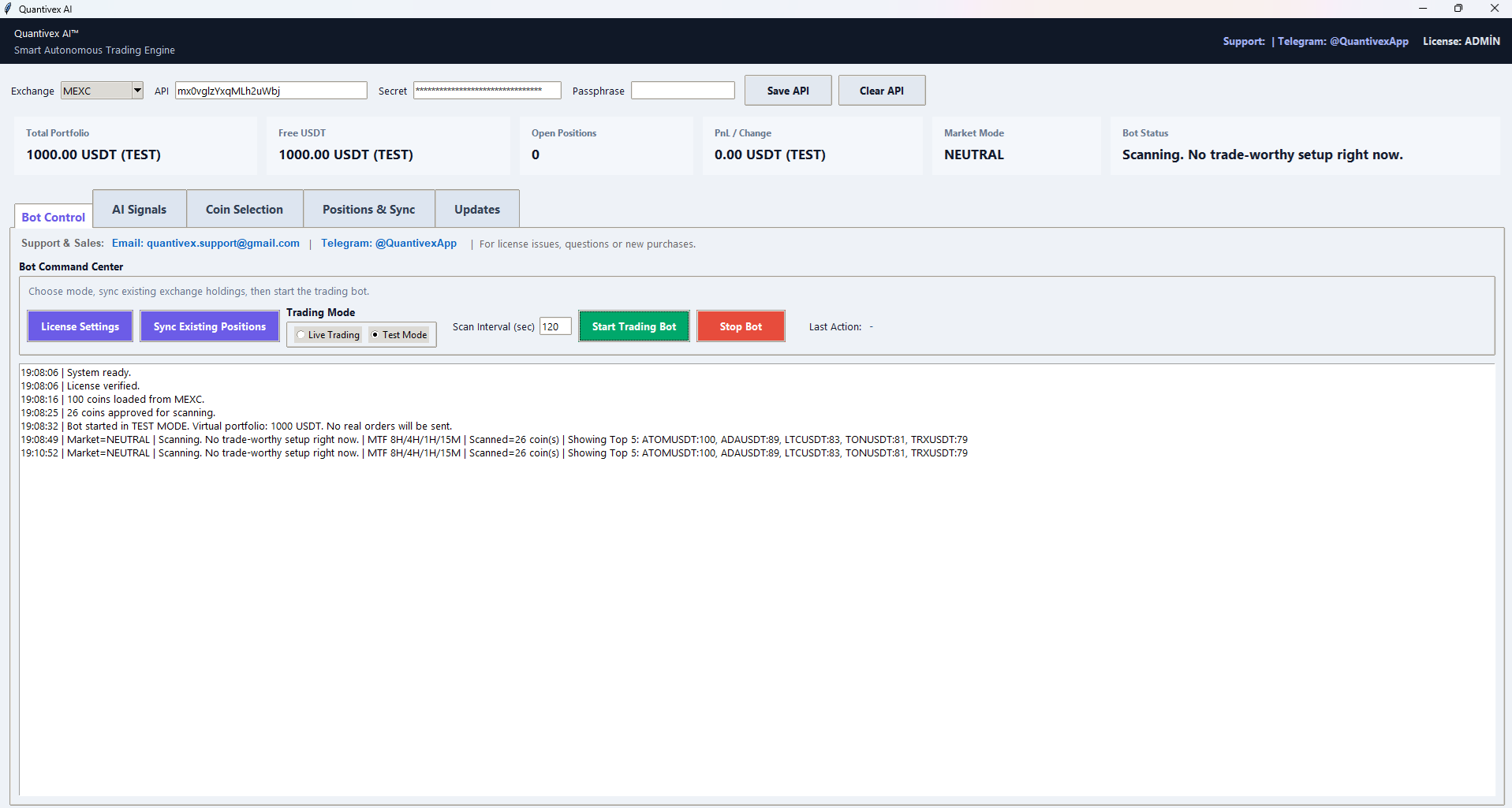The image size is (1512, 808).
Task: Click the header Telegram @QuantivexApp support link
Action: [x=1342, y=41]
